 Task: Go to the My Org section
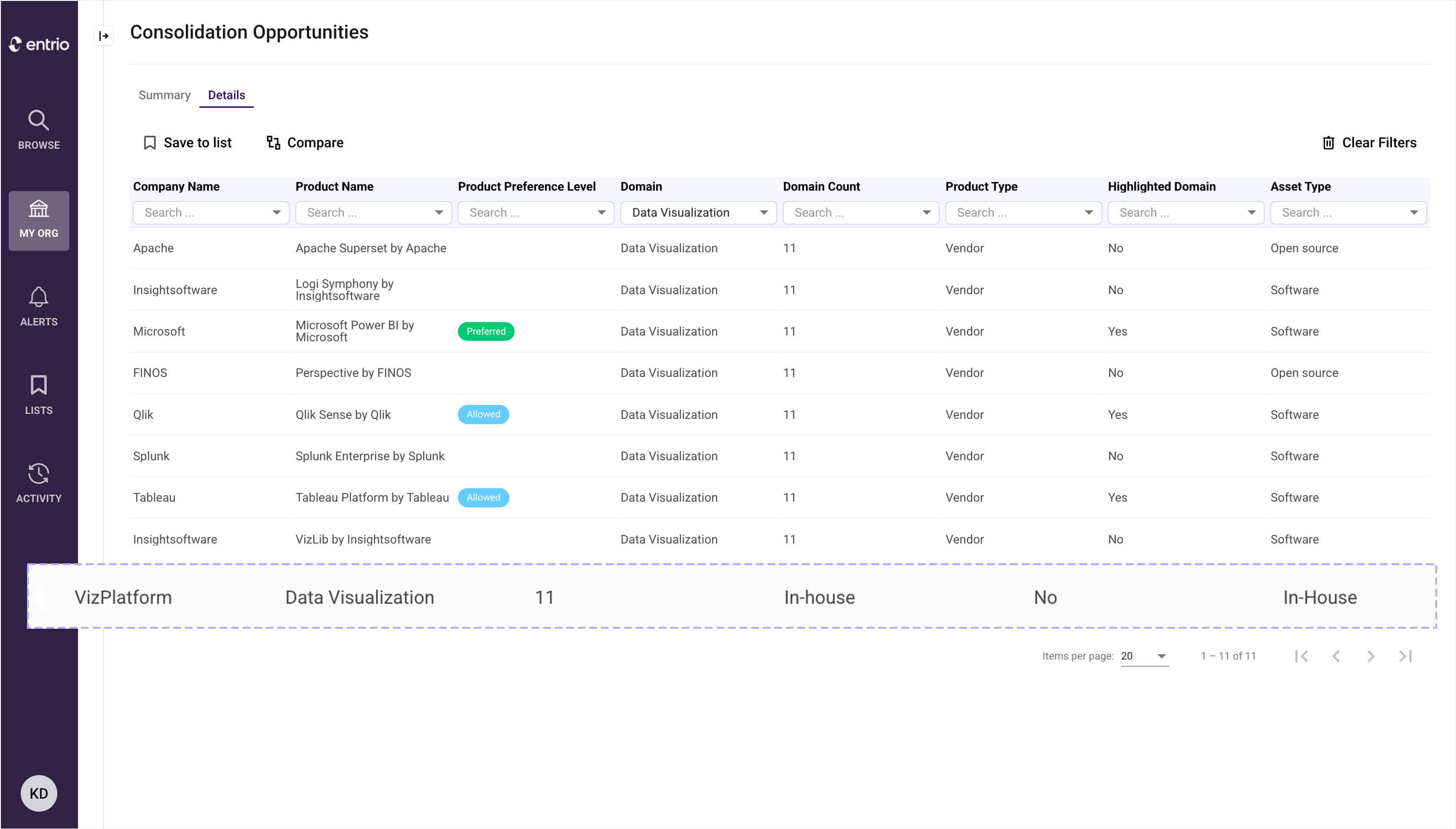[39, 220]
